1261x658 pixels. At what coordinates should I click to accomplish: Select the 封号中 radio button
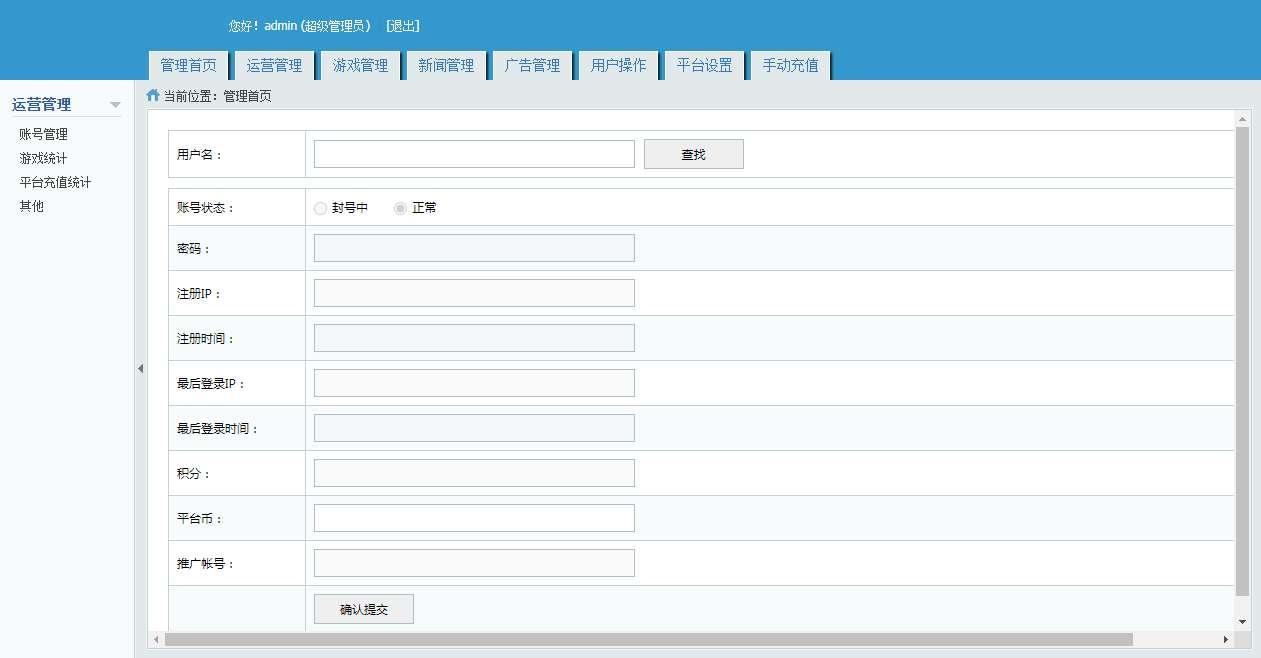pos(320,208)
